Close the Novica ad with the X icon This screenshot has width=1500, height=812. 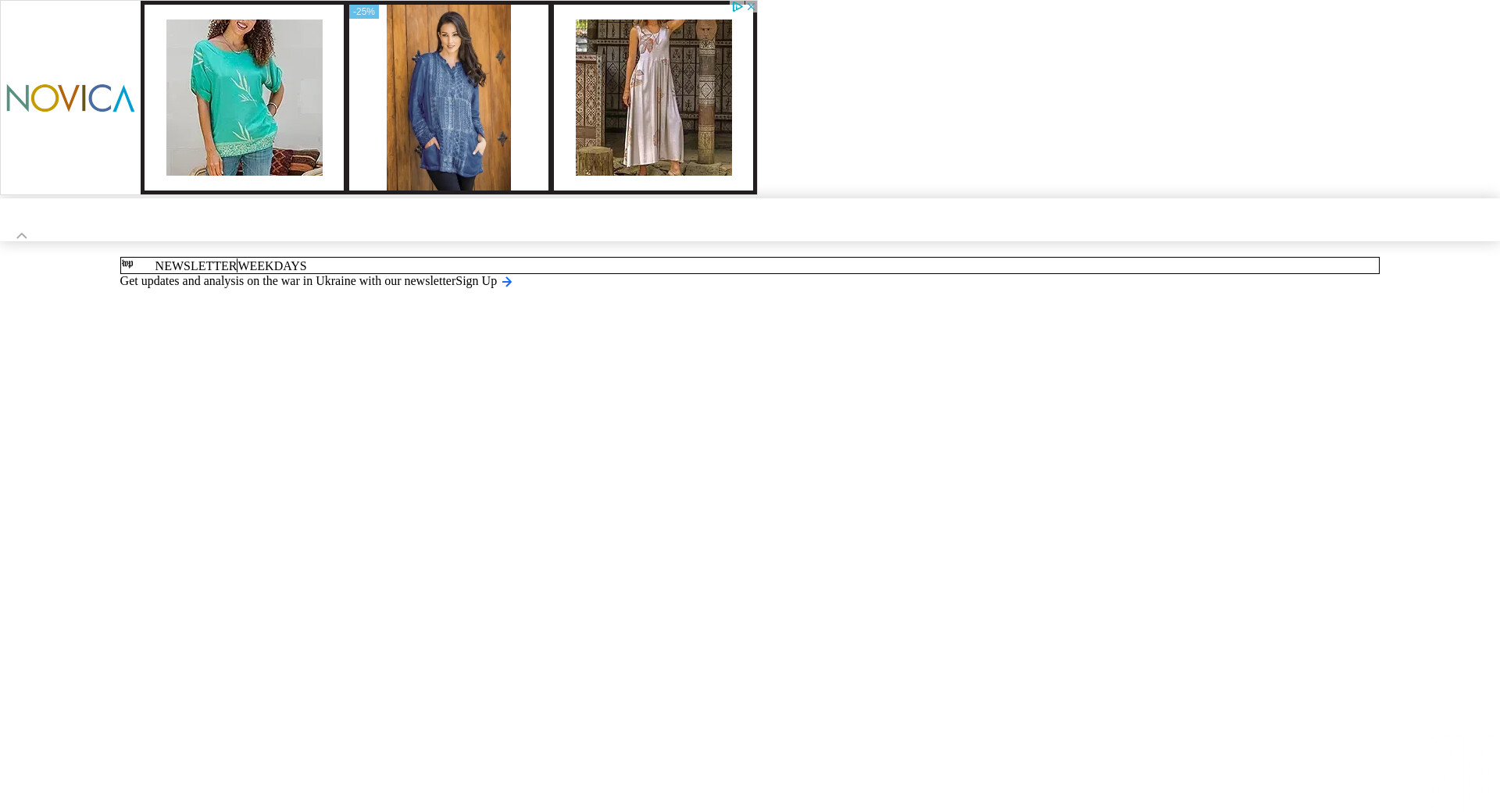coord(752,6)
